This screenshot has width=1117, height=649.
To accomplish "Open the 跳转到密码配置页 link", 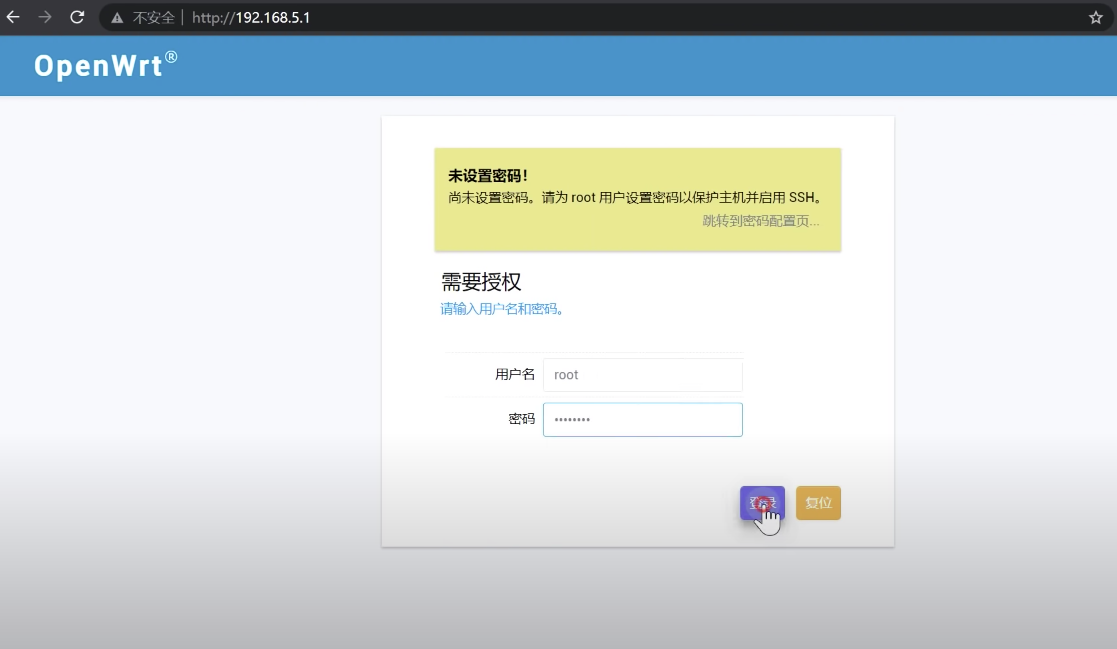I will (x=760, y=221).
